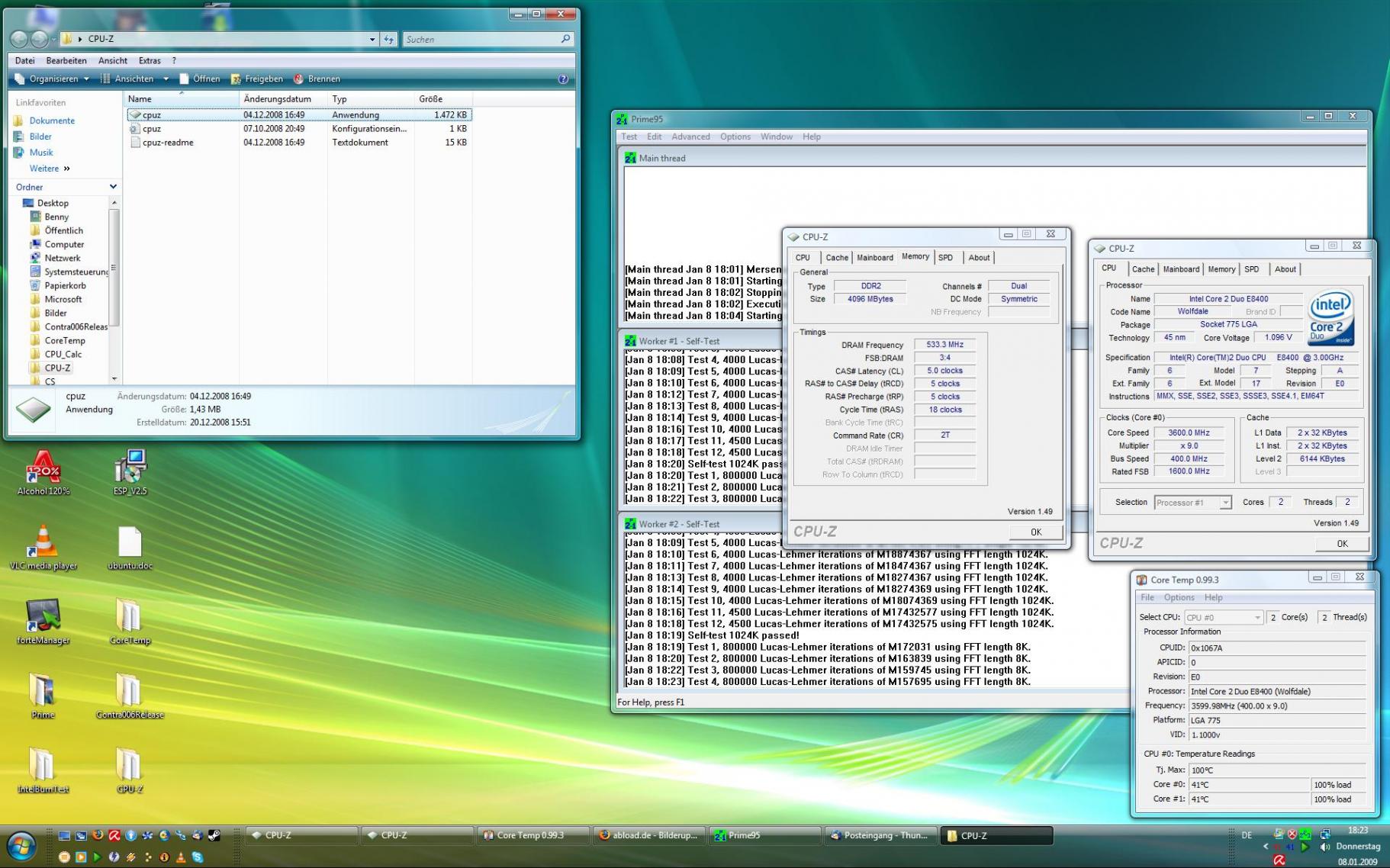Viewport: 1390px width, 868px height.
Task: Open the Organisieren dropdown menu
Action: (52, 79)
